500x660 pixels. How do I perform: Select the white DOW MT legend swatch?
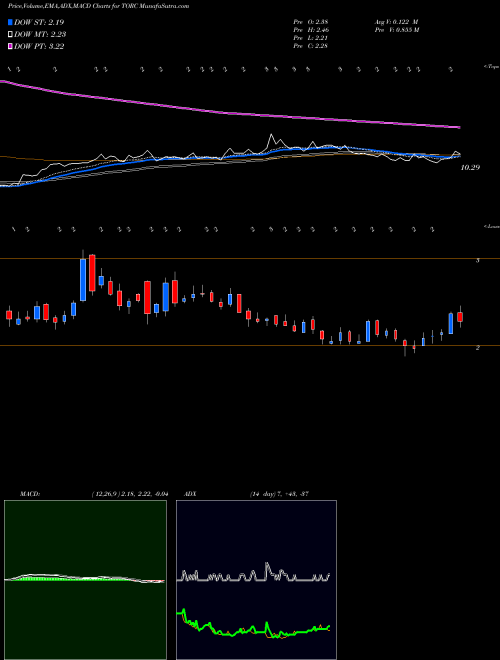coord(10,35)
